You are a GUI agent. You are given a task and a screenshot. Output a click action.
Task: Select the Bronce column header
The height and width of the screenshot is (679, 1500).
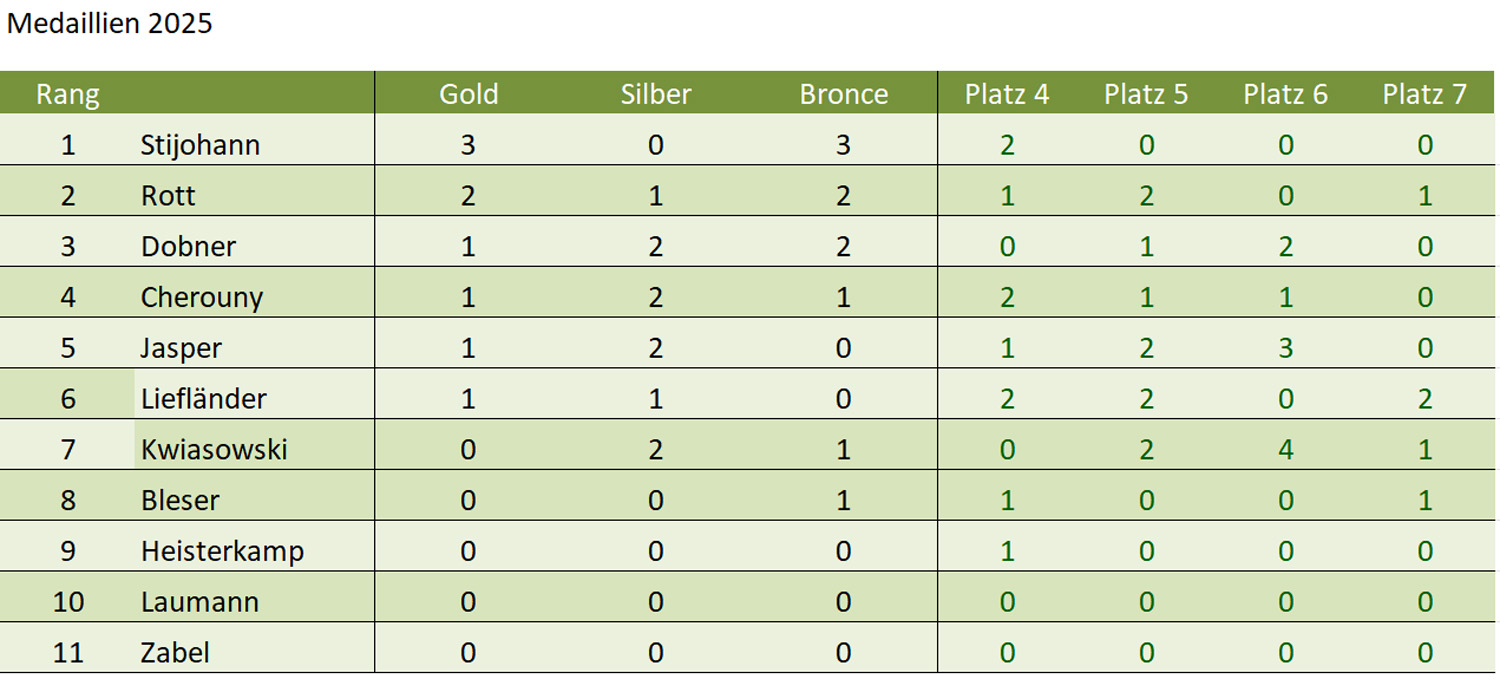(x=843, y=94)
